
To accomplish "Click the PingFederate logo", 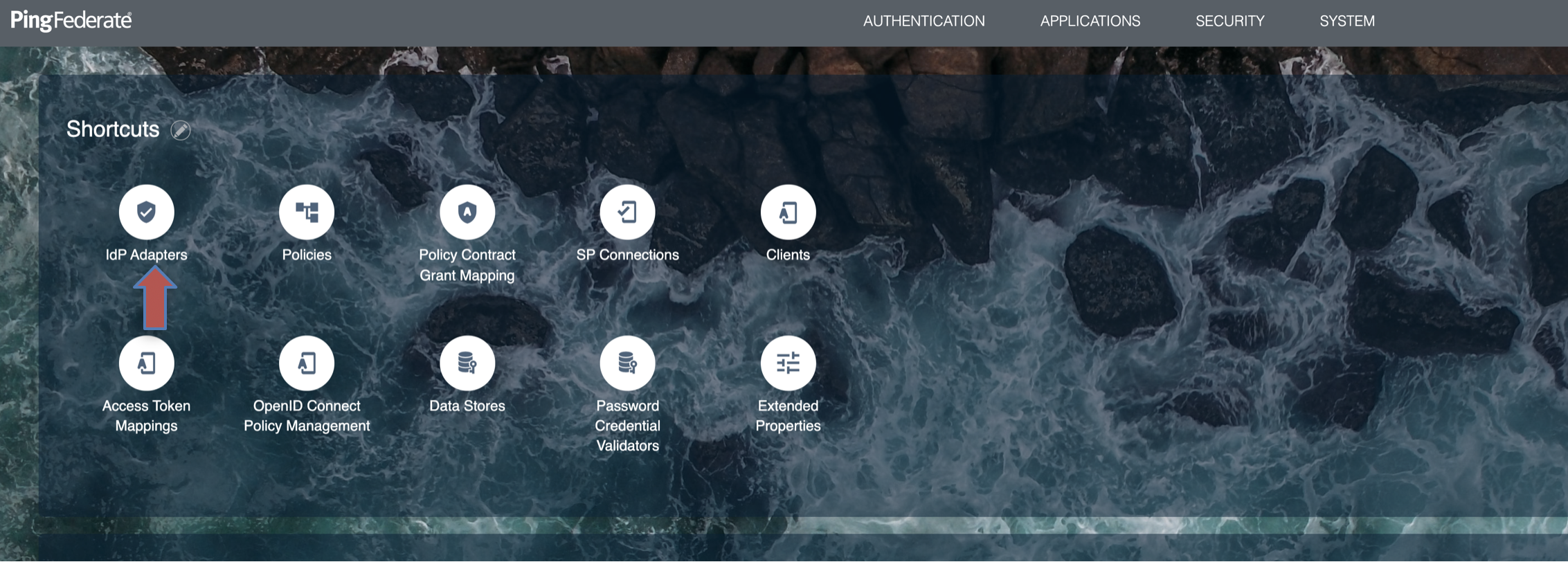I will (71, 21).
